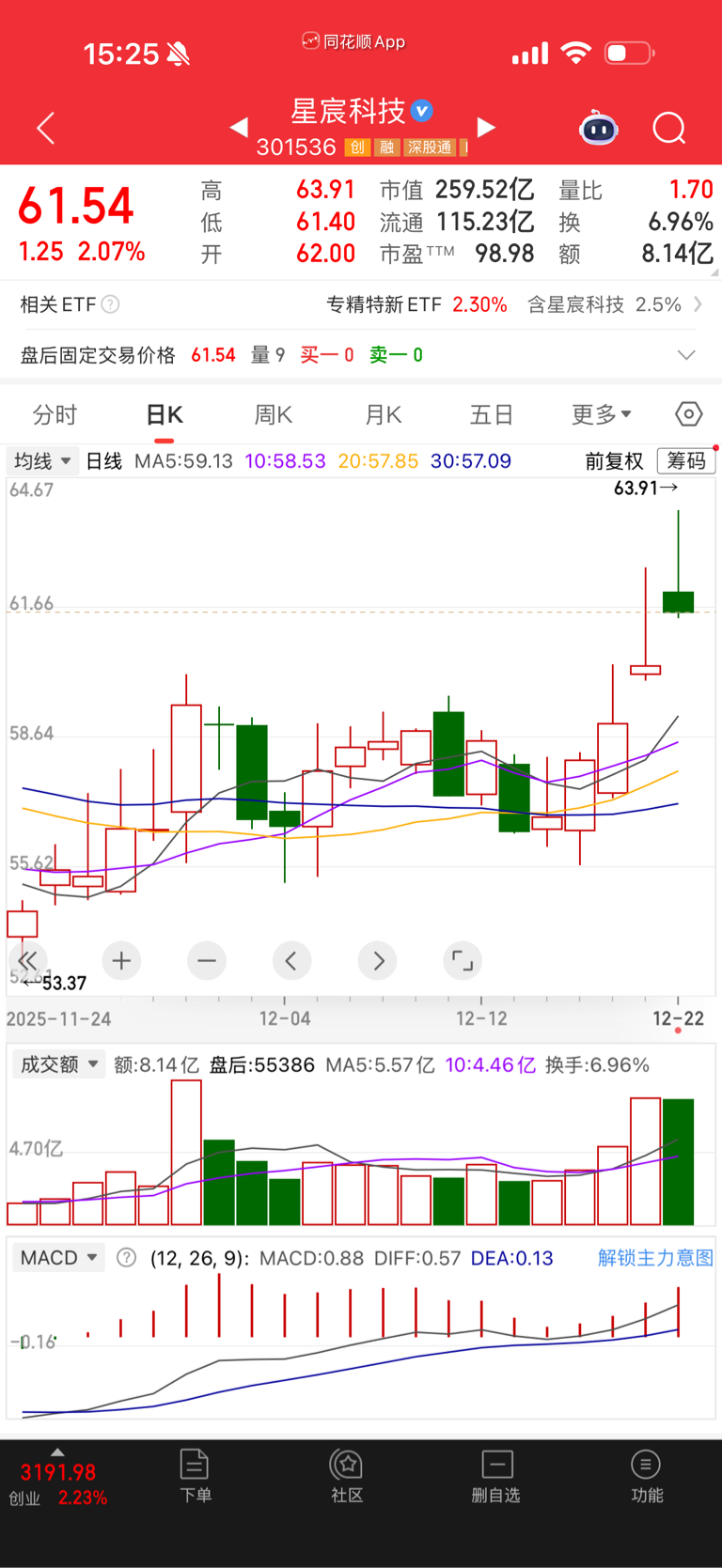Switch to 五日 tab

[492, 414]
